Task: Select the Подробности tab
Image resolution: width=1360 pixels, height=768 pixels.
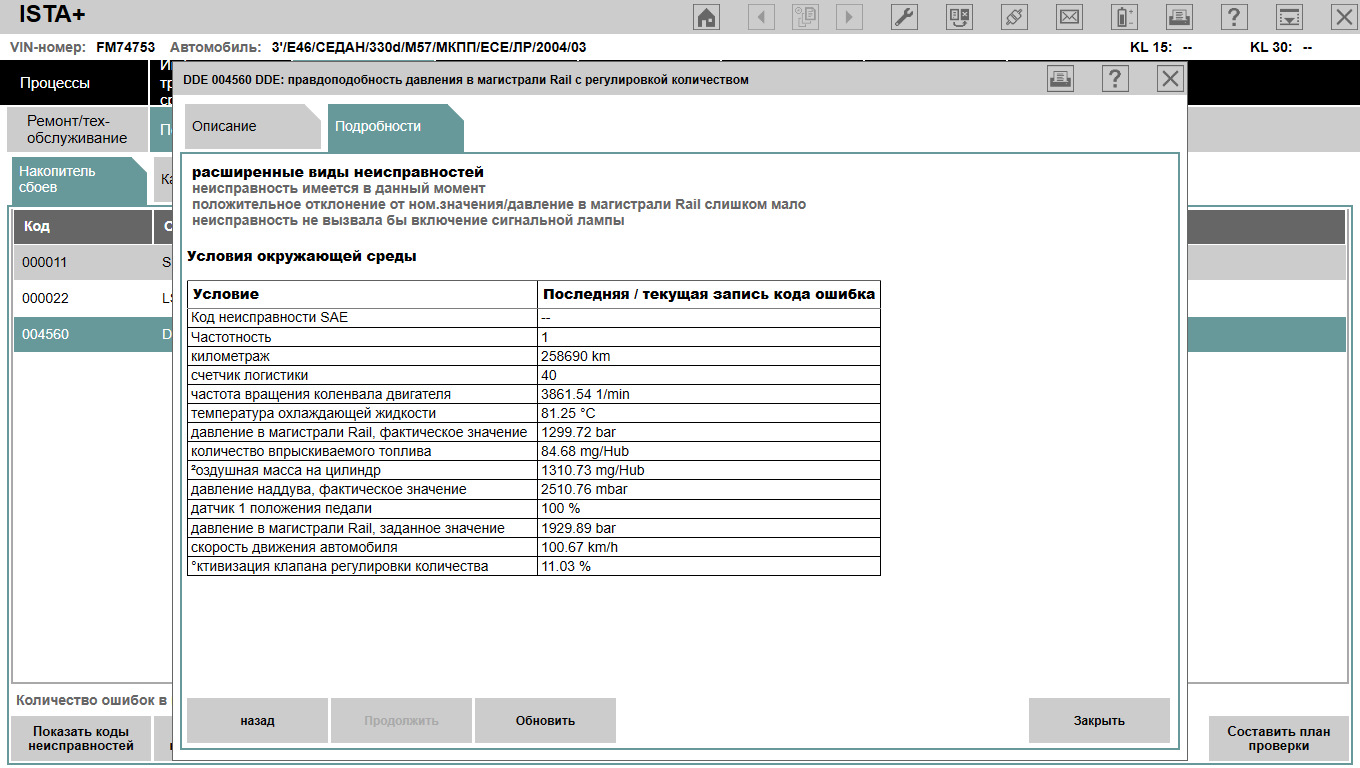Action: pos(395,127)
